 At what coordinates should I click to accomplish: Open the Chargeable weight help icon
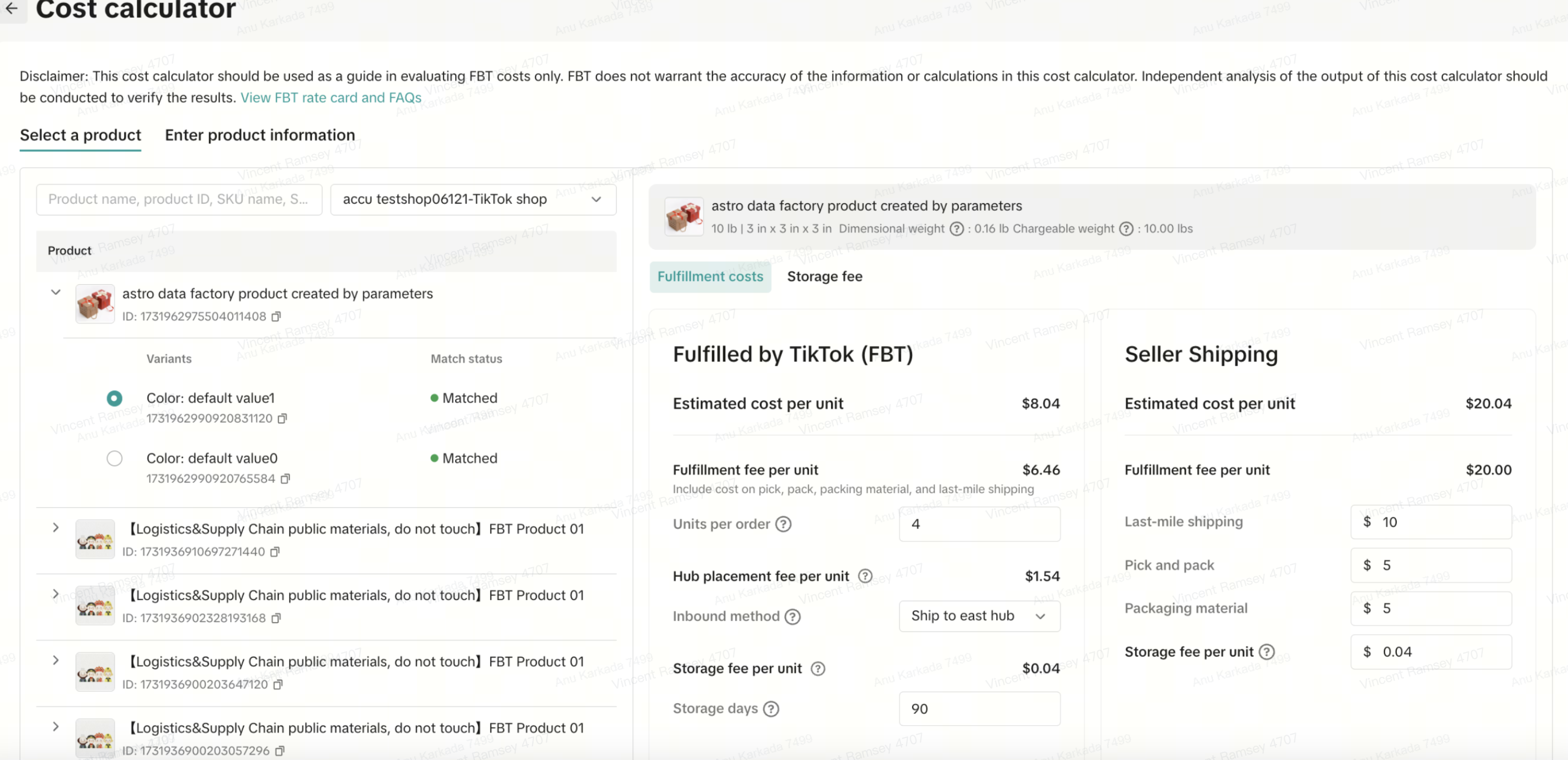(1126, 229)
